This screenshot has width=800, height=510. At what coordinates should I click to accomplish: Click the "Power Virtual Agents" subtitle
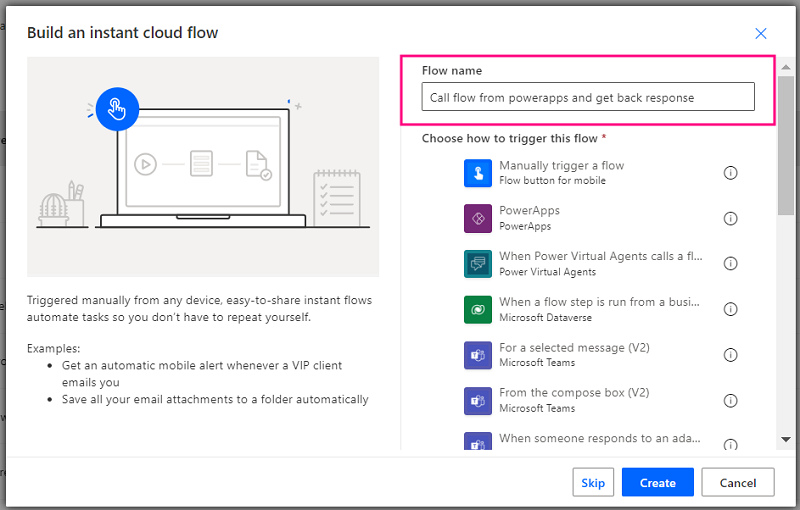point(547,272)
